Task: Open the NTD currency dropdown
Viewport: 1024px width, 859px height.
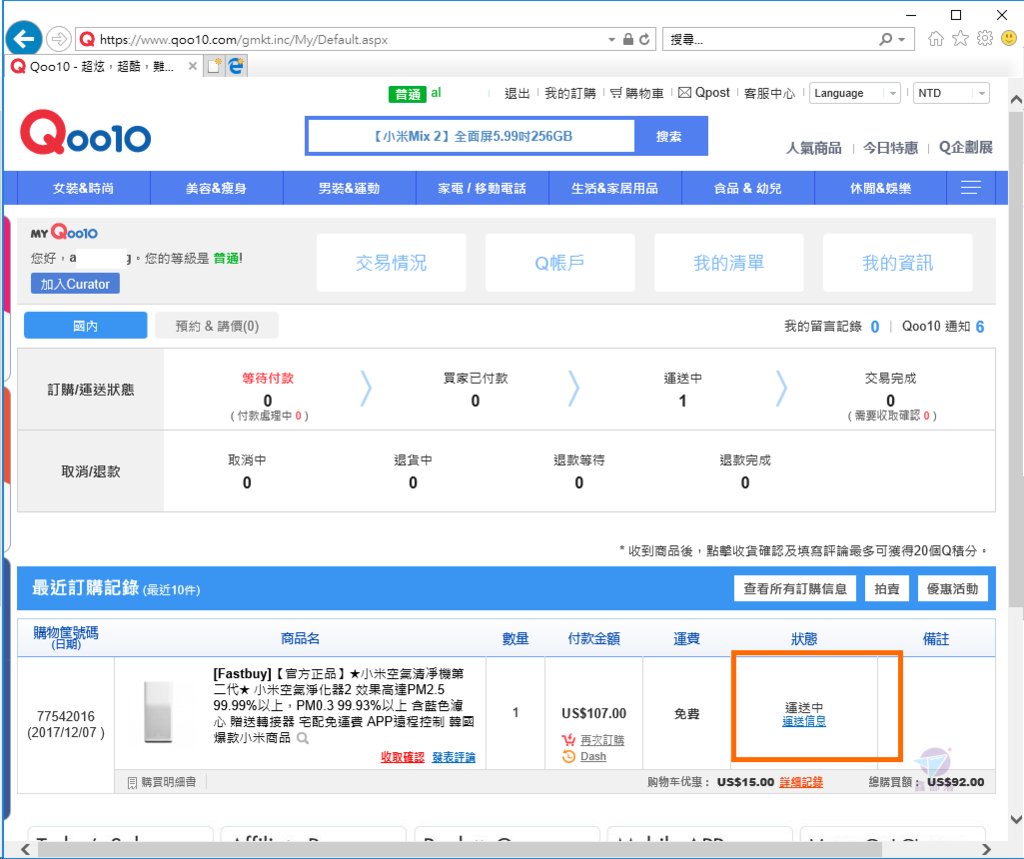Action: pyautogui.click(x=951, y=93)
